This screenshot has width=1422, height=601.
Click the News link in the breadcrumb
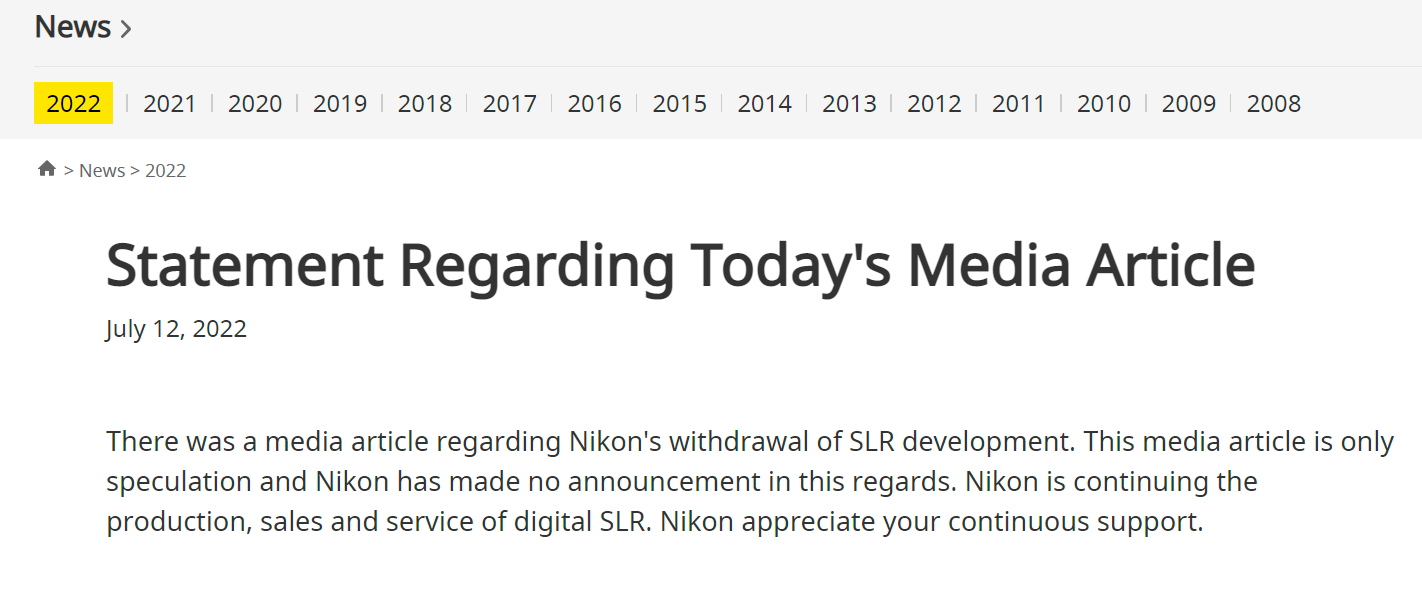[102, 170]
